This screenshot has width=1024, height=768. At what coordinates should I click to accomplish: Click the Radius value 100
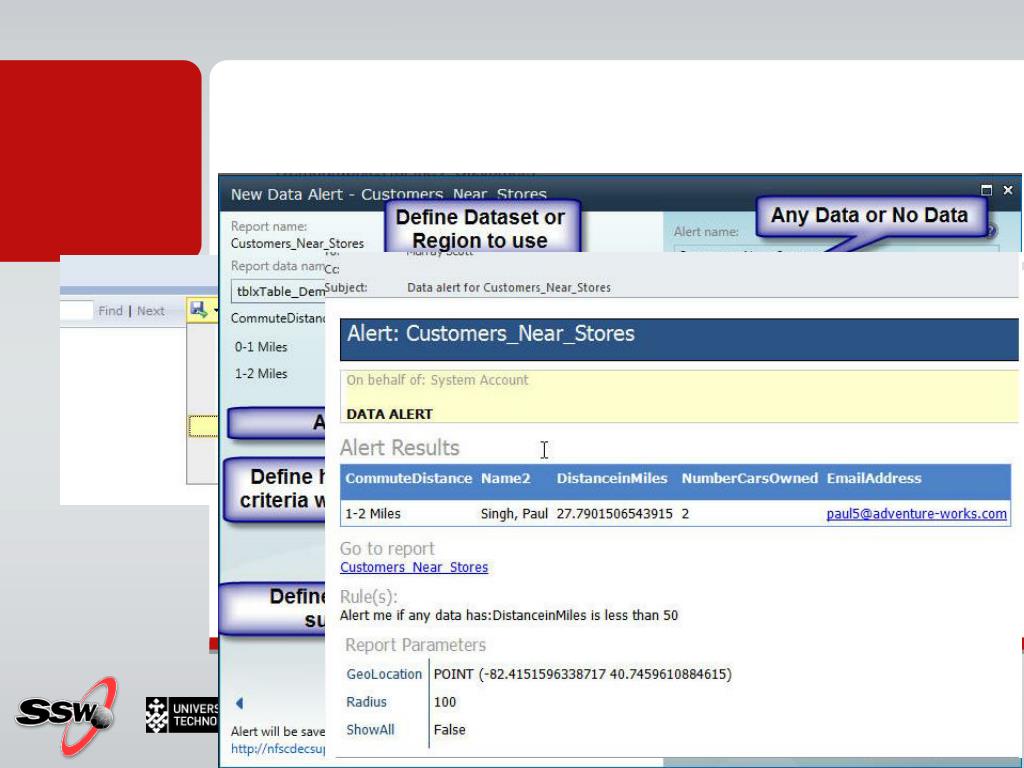coord(445,702)
